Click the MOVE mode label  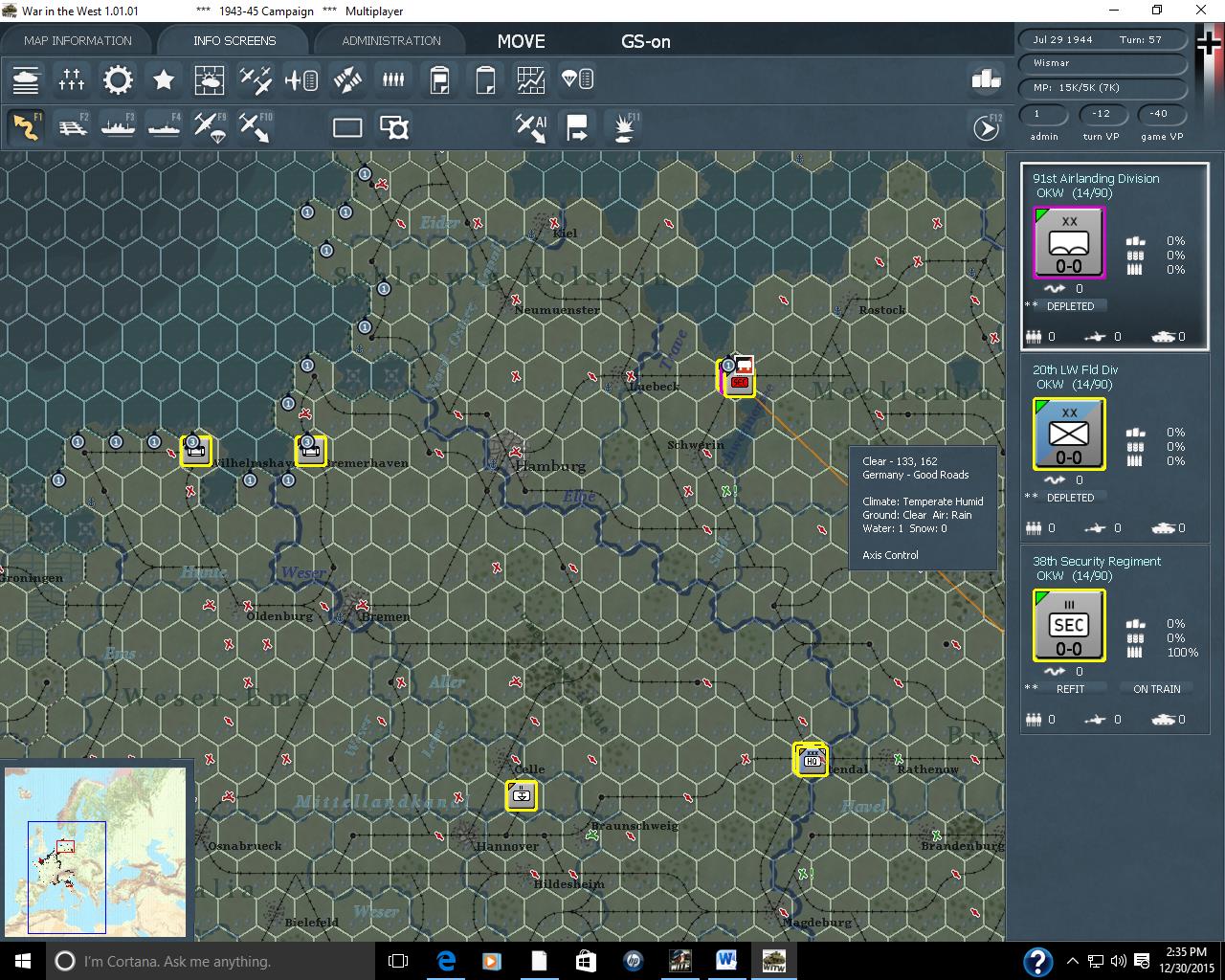tap(522, 41)
